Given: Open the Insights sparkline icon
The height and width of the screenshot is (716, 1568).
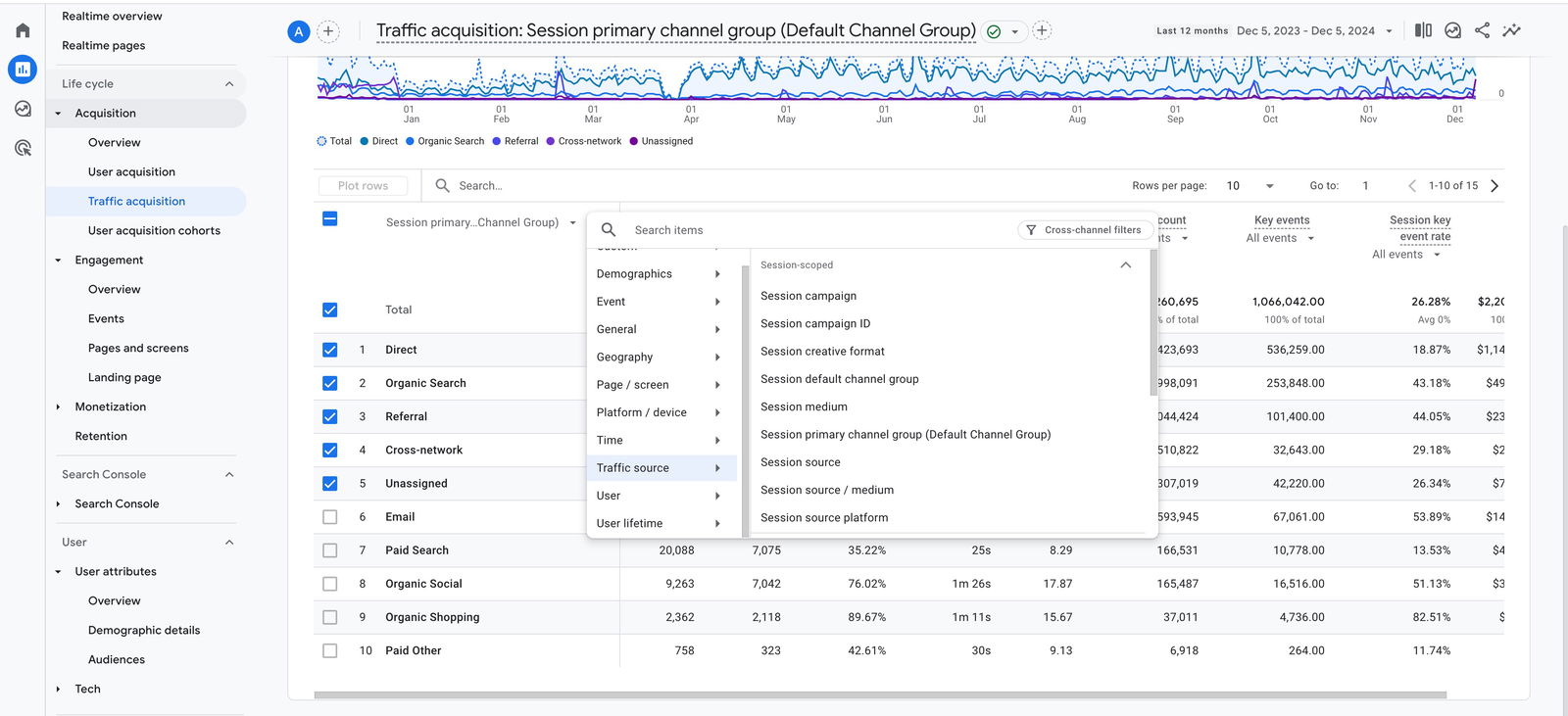Looking at the screenshot, I should coord(1512,30).
